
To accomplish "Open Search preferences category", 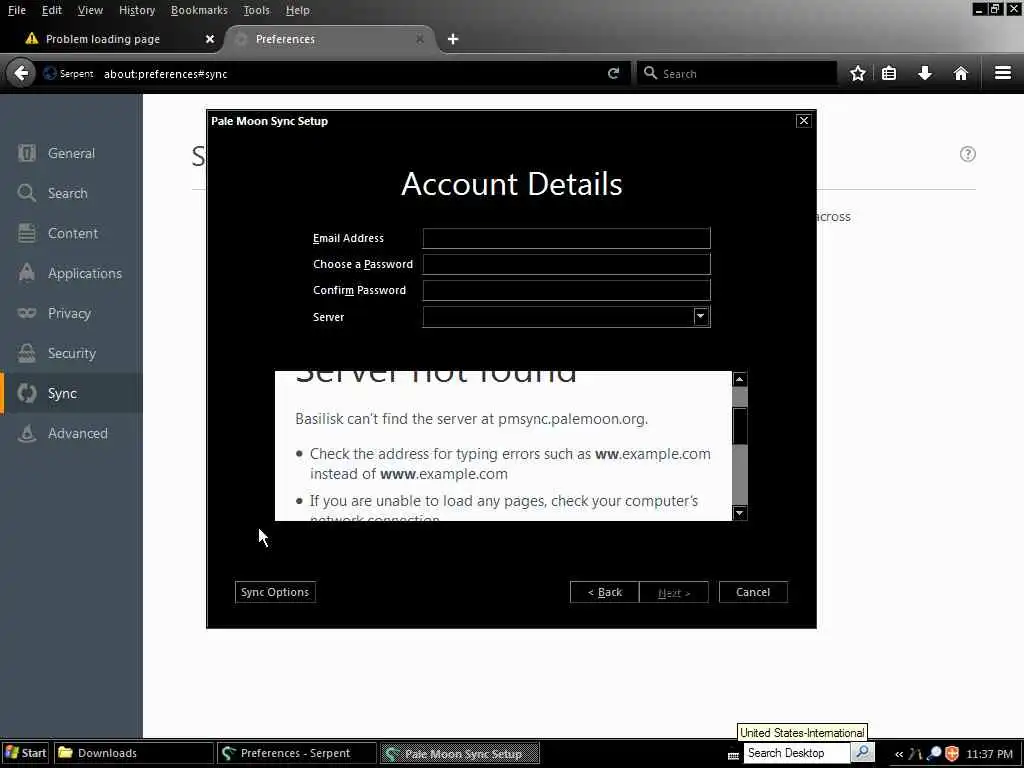I will click(x=71, y=193).
